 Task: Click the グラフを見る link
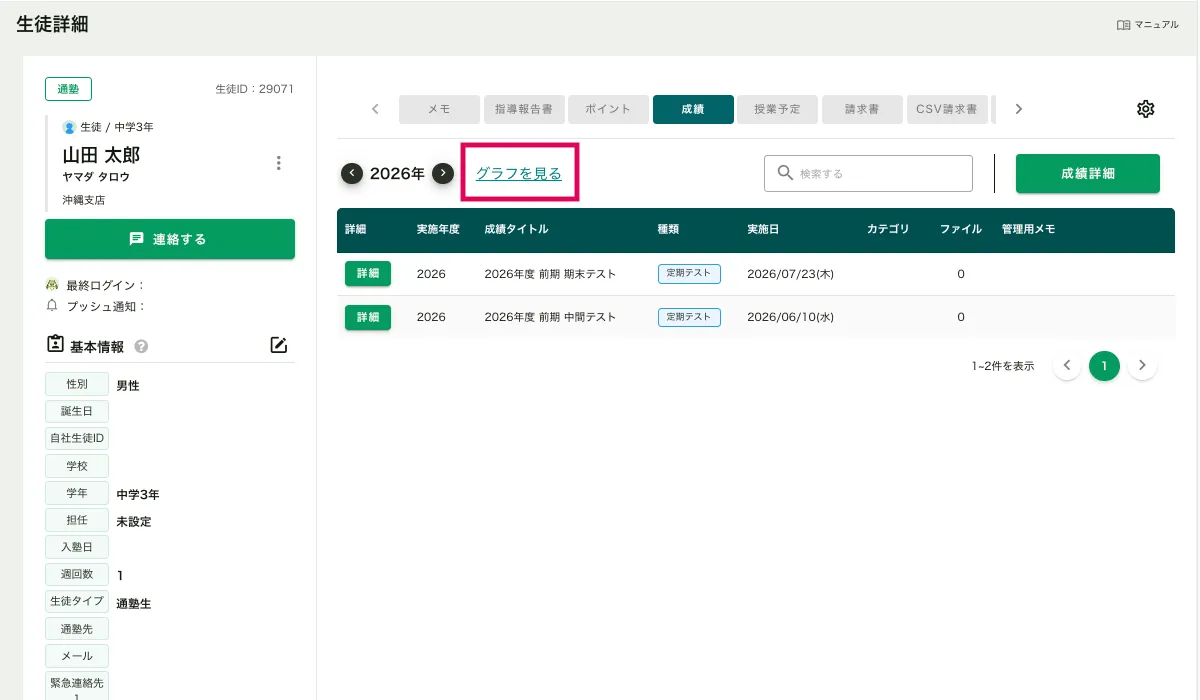coord(518,173)
